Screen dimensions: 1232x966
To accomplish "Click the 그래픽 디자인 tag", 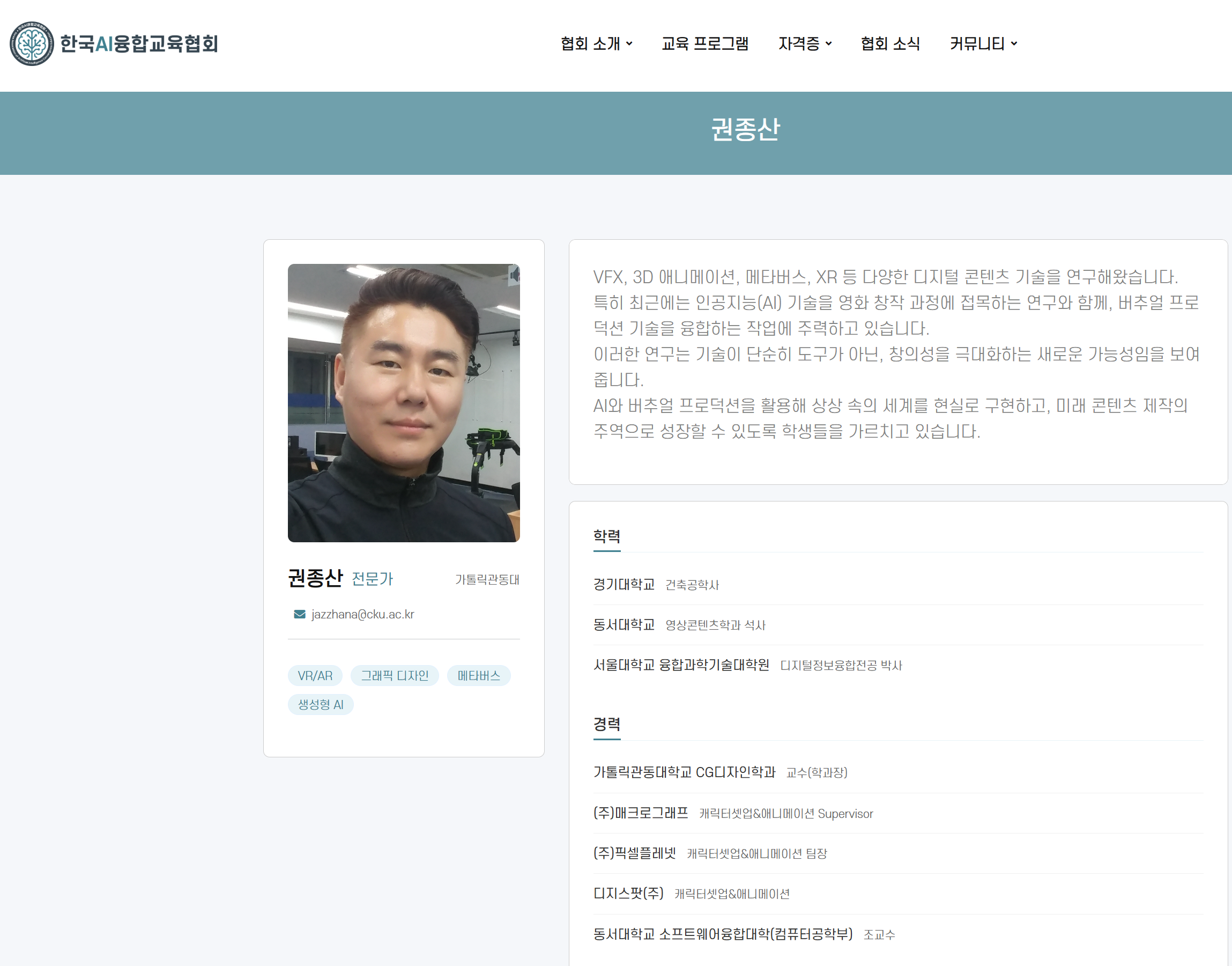I will coord(395,675).
